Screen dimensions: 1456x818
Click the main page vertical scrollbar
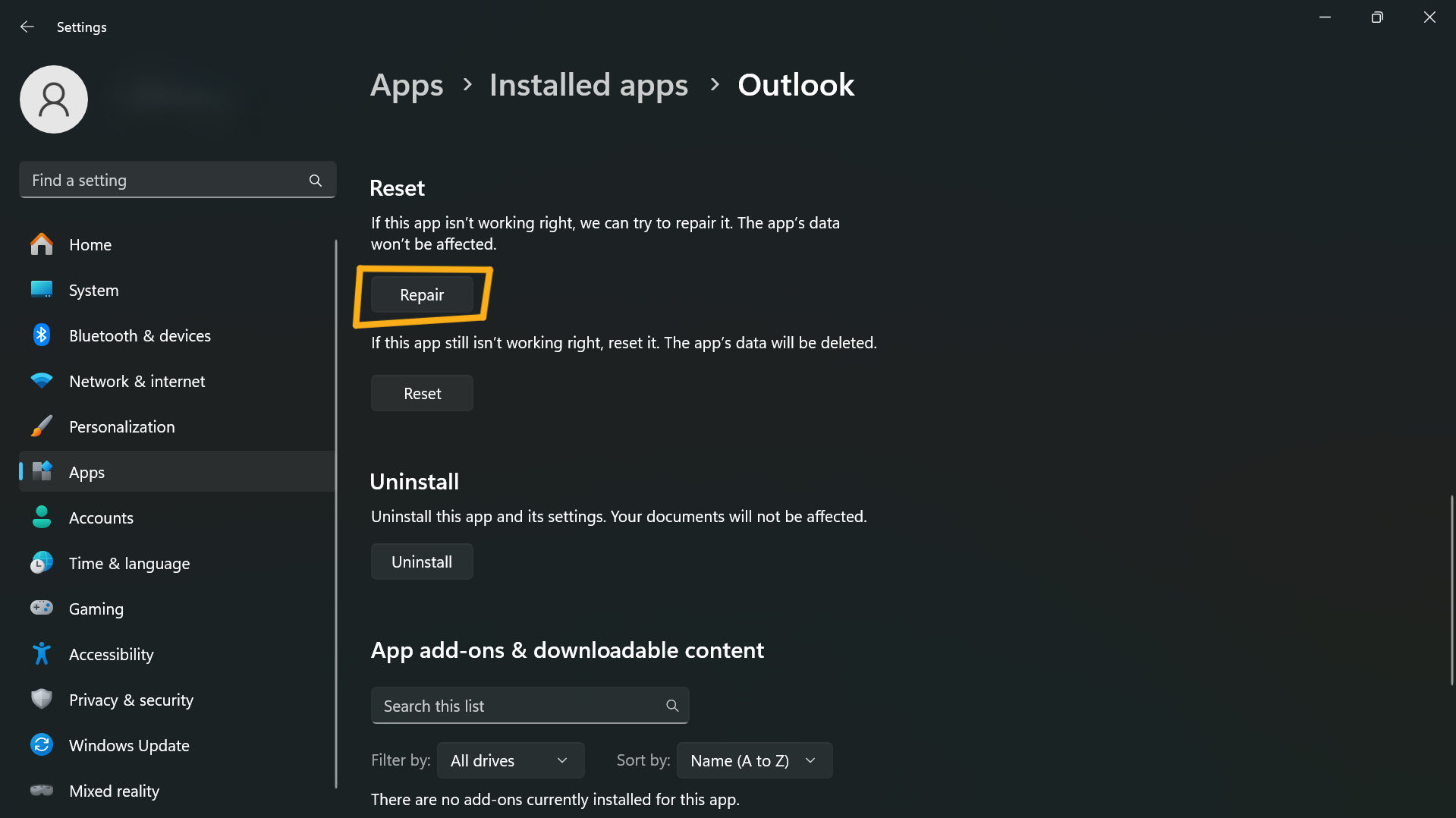click(x=1451, y=590)
